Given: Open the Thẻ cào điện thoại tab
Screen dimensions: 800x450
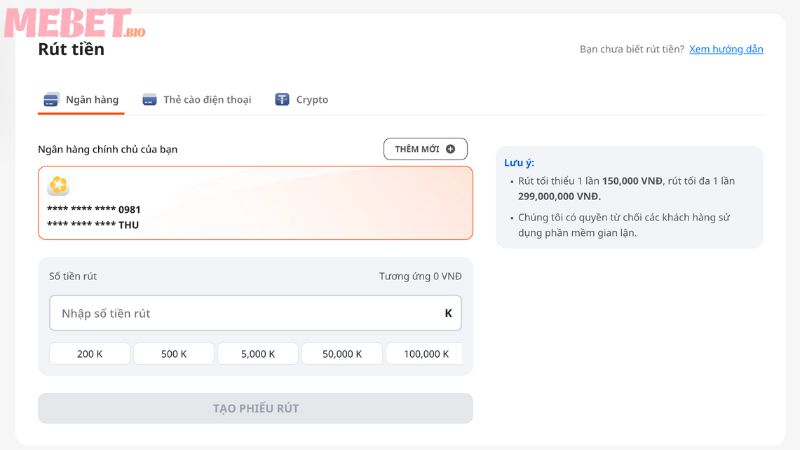Looking at the screenshot, I should pos(197,100).
